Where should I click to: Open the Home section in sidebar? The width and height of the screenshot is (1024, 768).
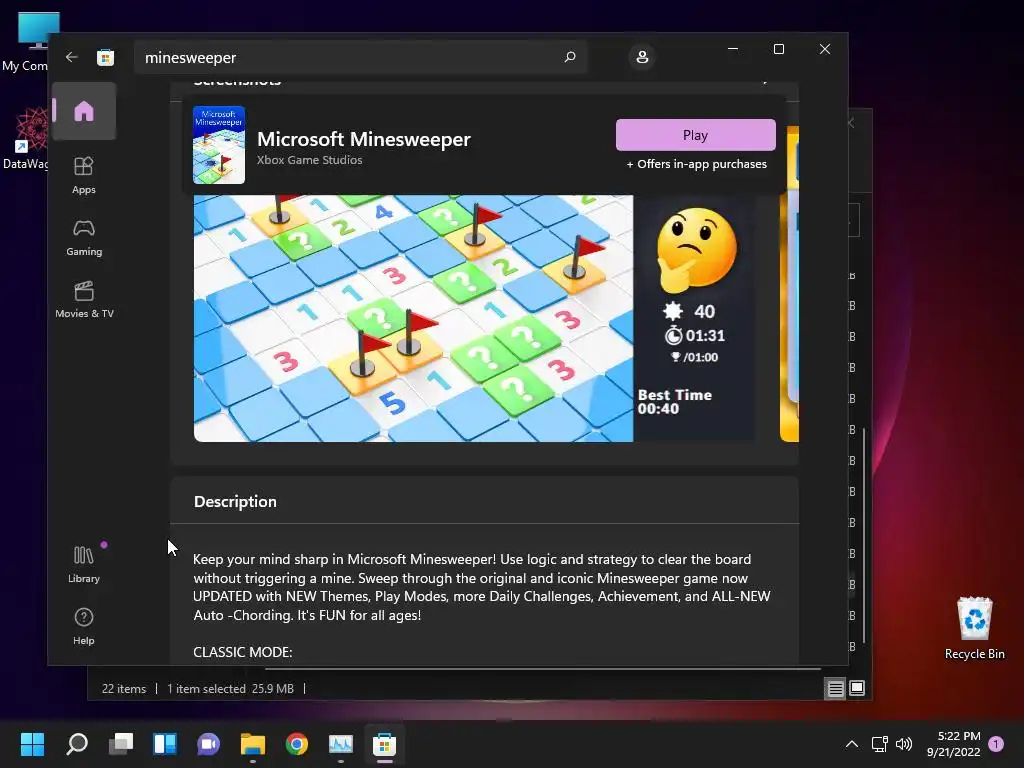(84, 111)
